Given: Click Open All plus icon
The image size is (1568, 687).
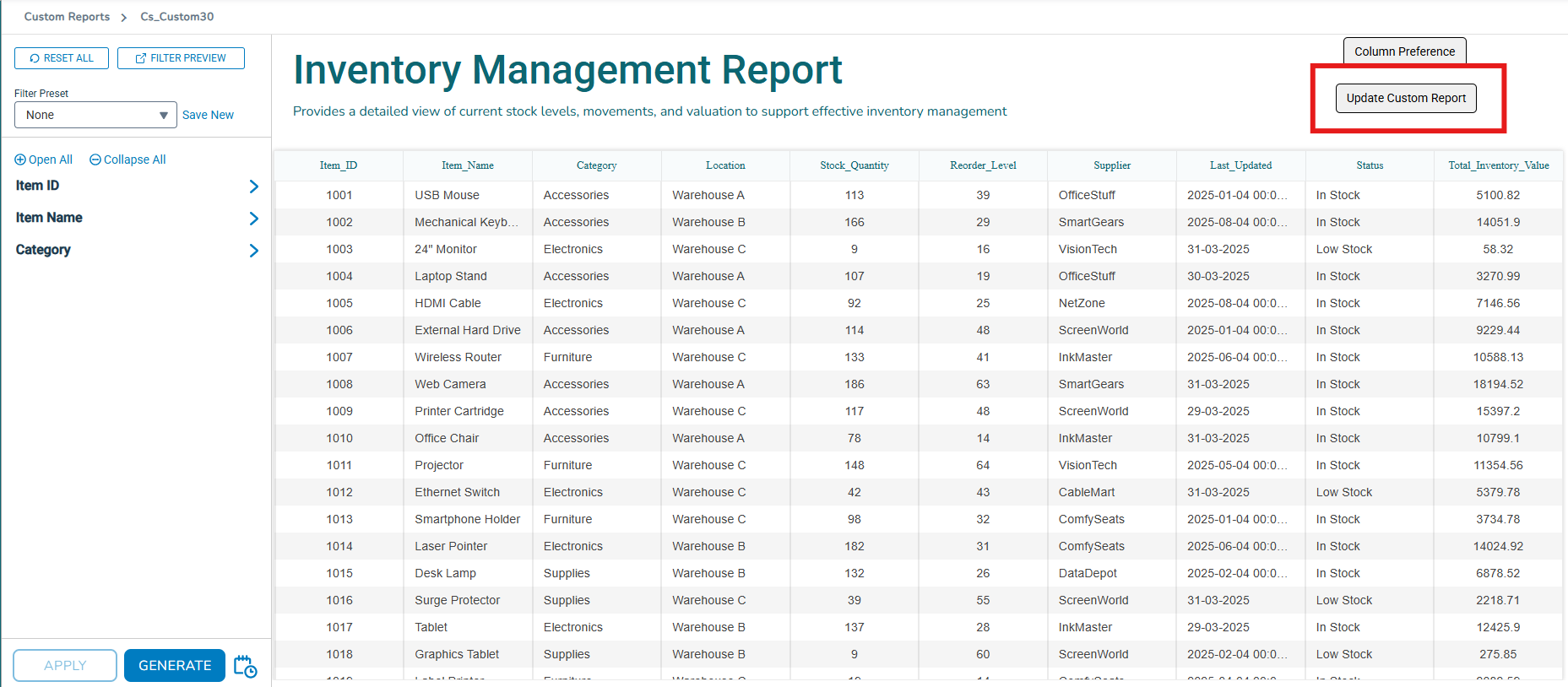Looking at the screenshot, I should pos(20,160).
